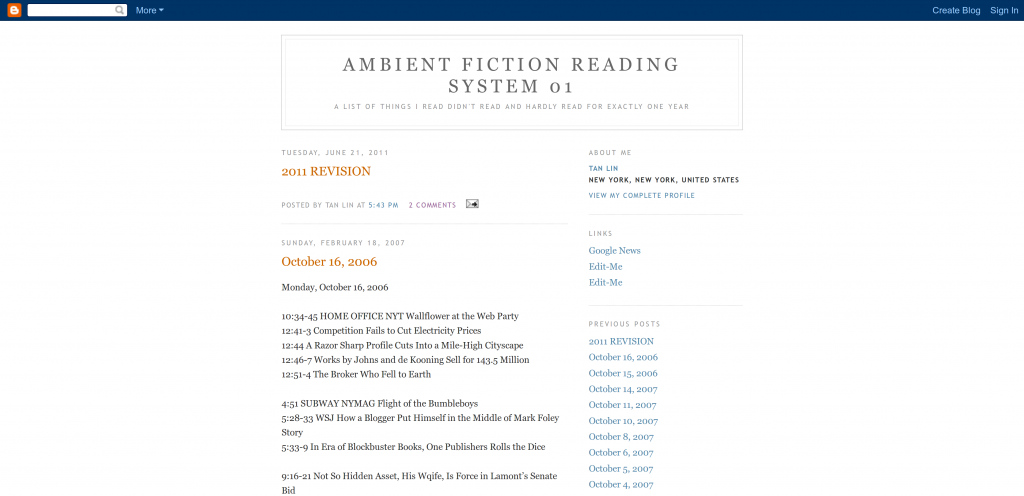
Task: Click the 5:43 PM timestamp link
Action: tap(383, 205)
